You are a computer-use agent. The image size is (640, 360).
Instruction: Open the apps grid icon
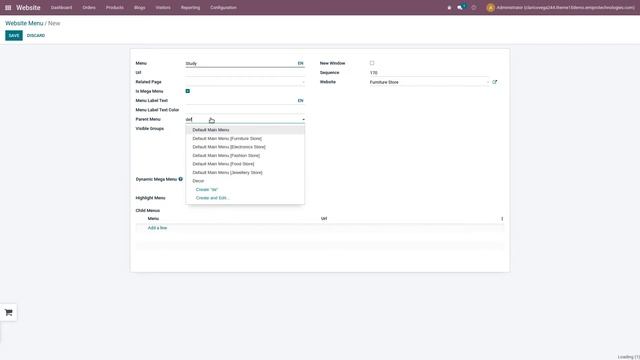click(8, 7)
